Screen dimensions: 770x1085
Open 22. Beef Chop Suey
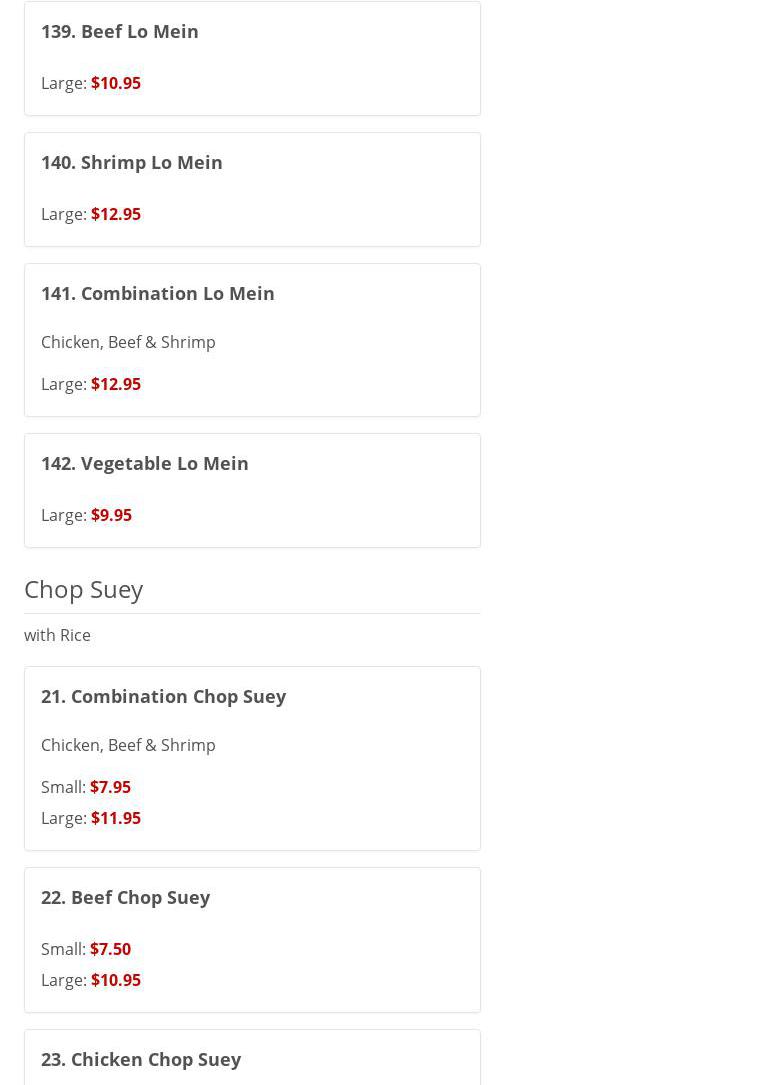point(126,897)
